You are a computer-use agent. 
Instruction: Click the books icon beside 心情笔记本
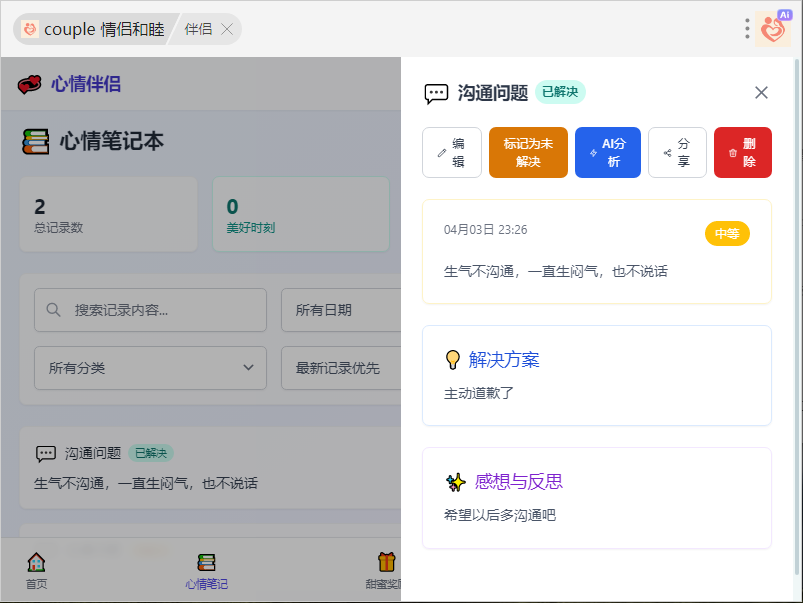click(x=35, y=141)
